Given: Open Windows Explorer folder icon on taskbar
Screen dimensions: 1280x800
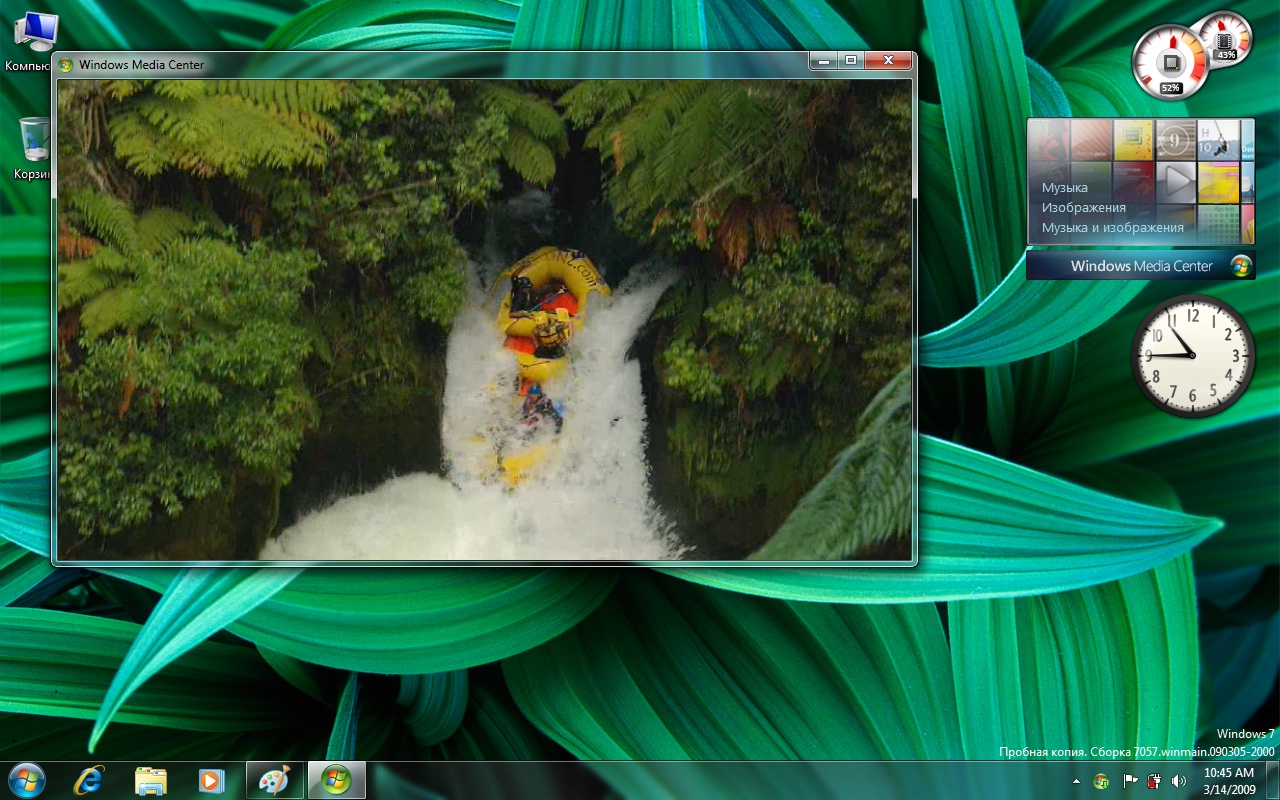Looking at the screenshot, I should tap(150, 780).
